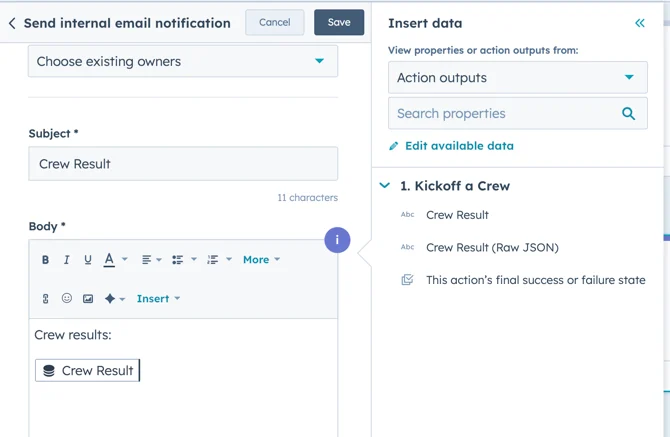Click the search magnifier icon

pyautogui.click(x=628, y=114)
